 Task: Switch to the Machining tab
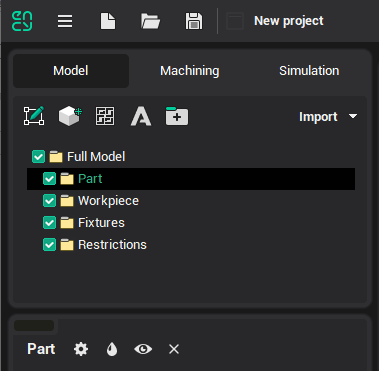click(190, 71)
